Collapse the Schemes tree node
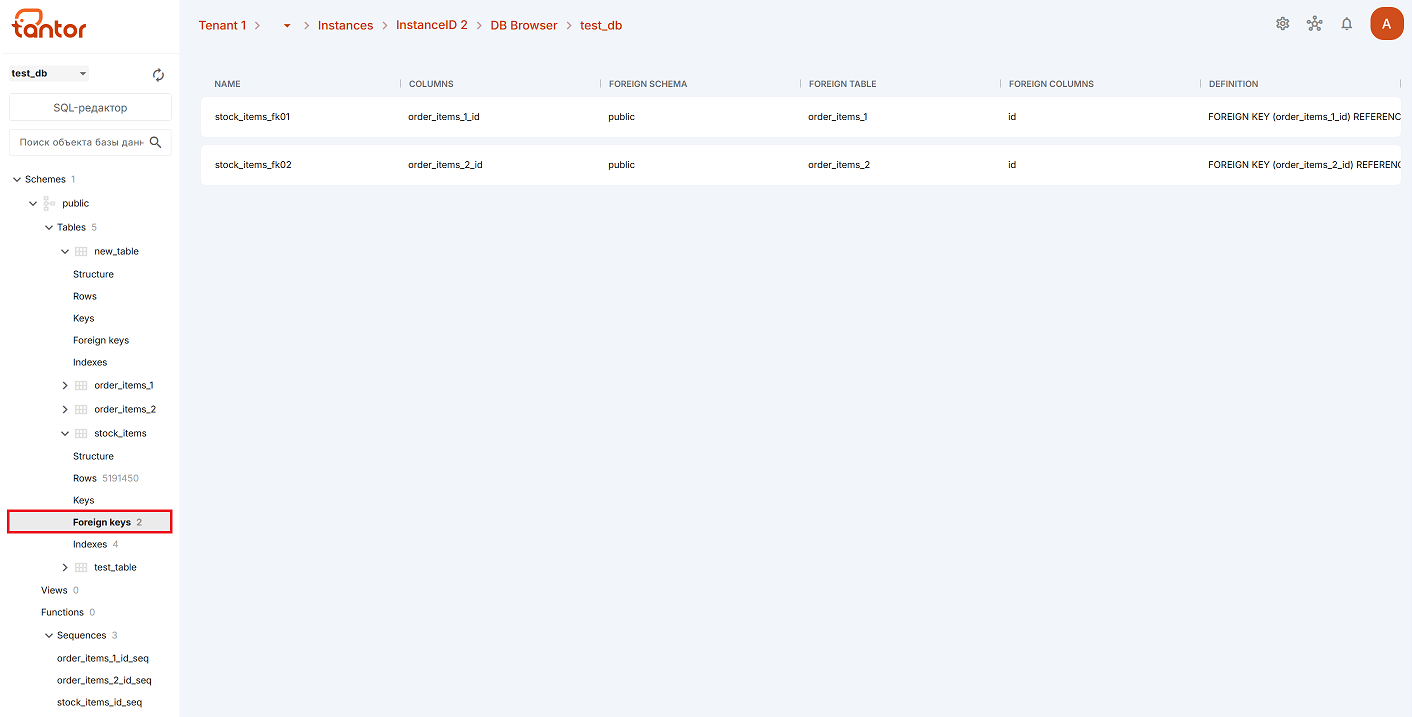This screenshot has height=717, width=1412. (x=16, y=180)
